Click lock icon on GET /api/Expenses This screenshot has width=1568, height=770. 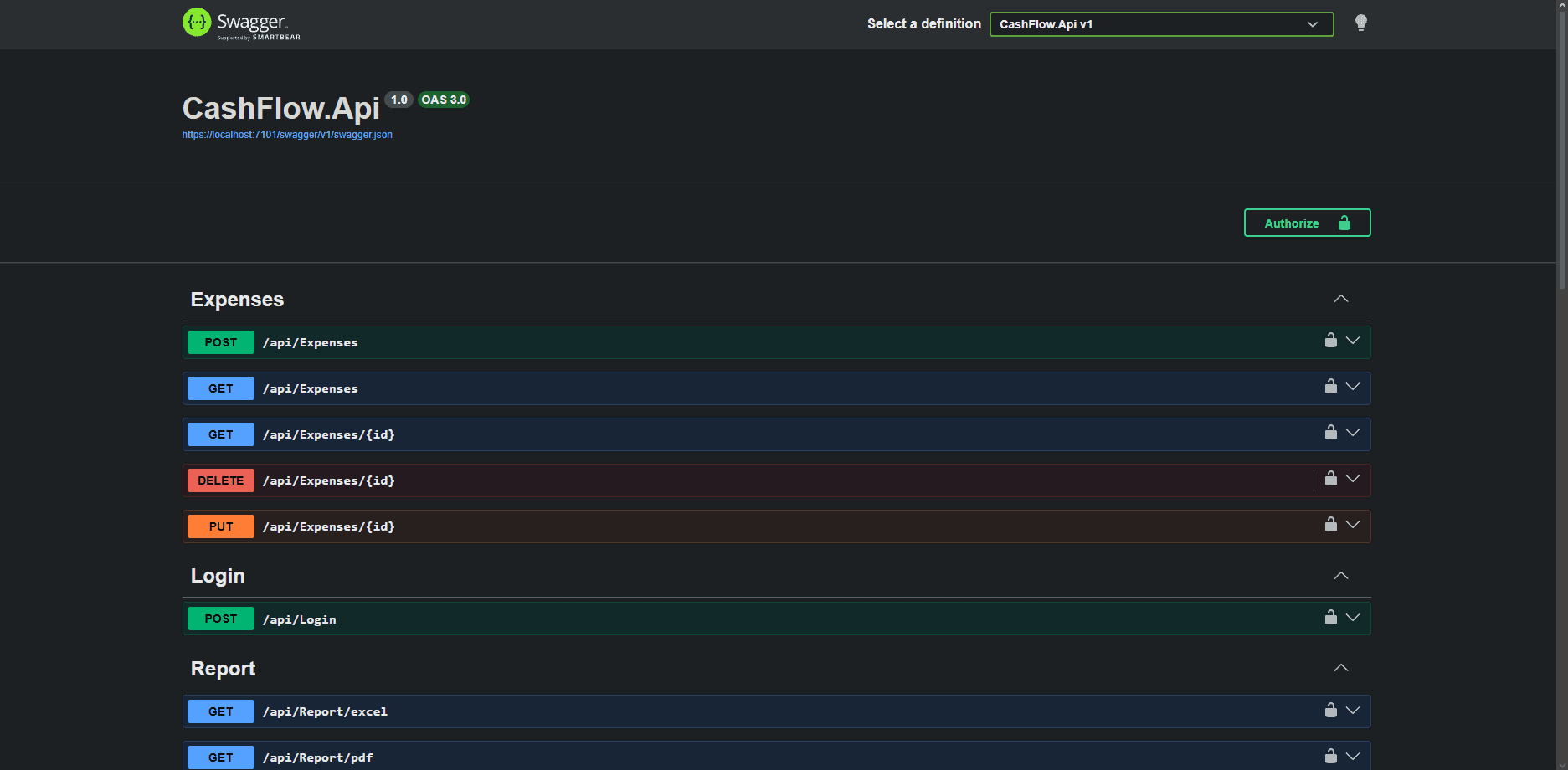pos(1330,387)
